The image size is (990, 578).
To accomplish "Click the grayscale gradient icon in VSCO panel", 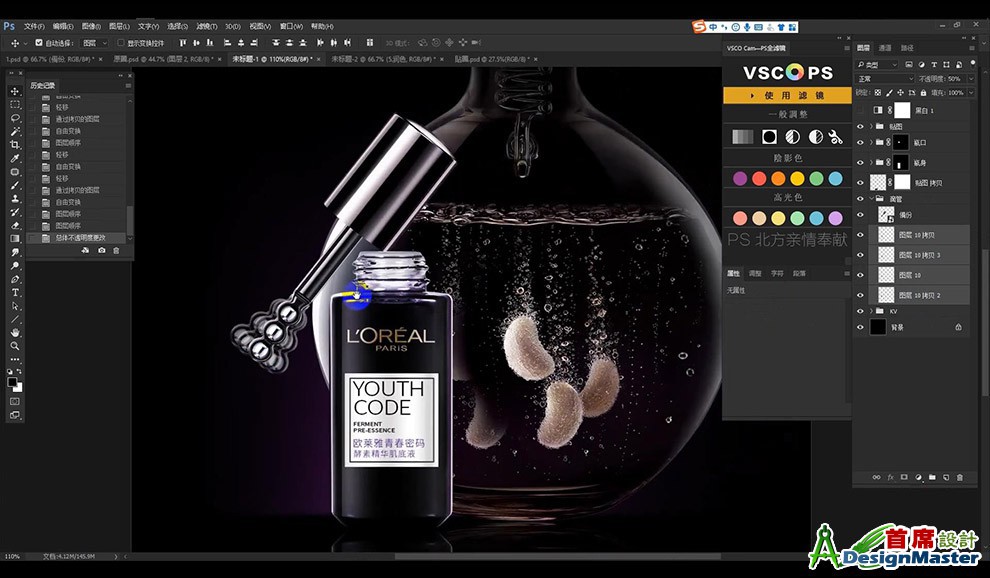I will (x=742, y=136).
